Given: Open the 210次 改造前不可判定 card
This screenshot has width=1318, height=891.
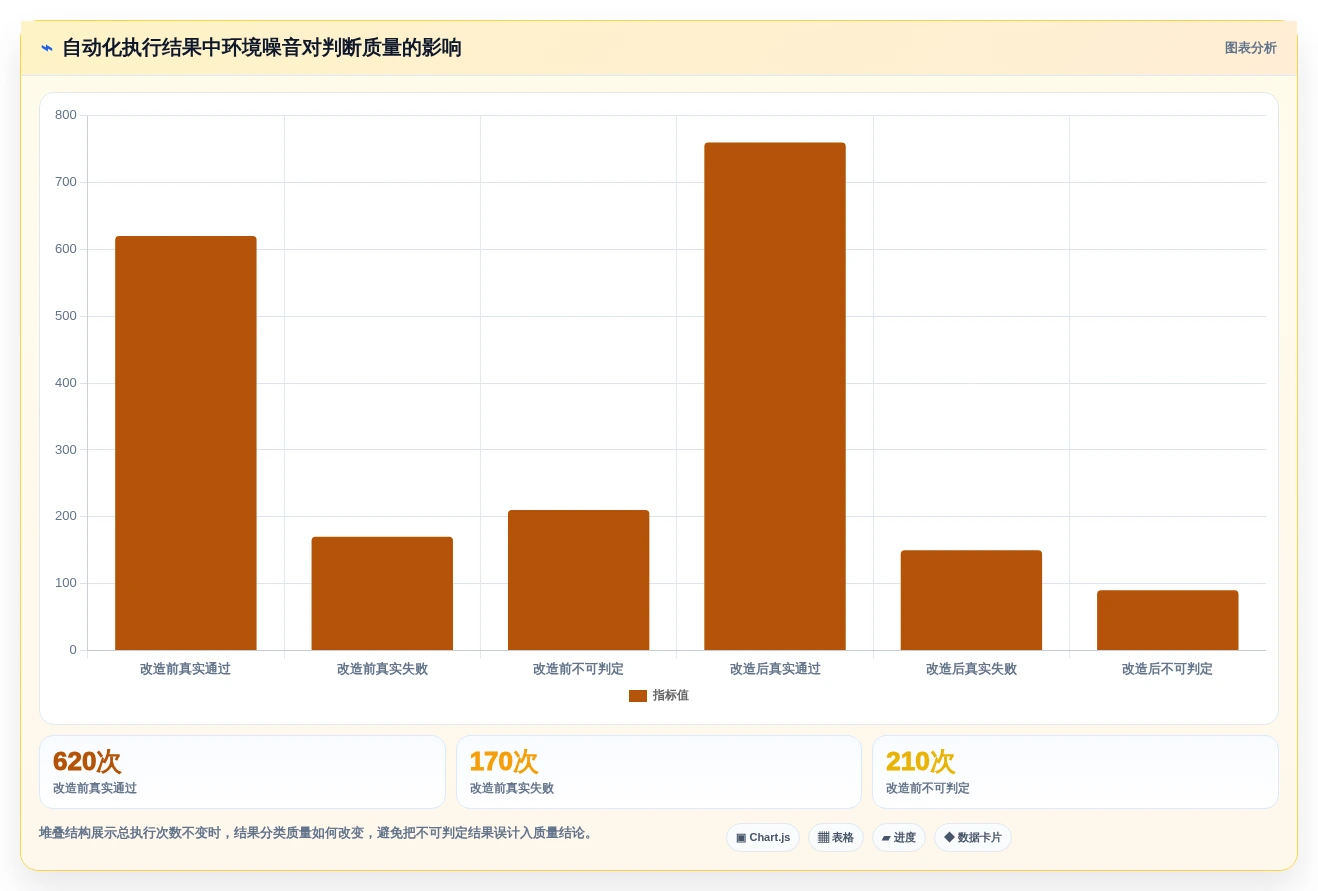Looking at the screenshot, I should pos(1075,772).
